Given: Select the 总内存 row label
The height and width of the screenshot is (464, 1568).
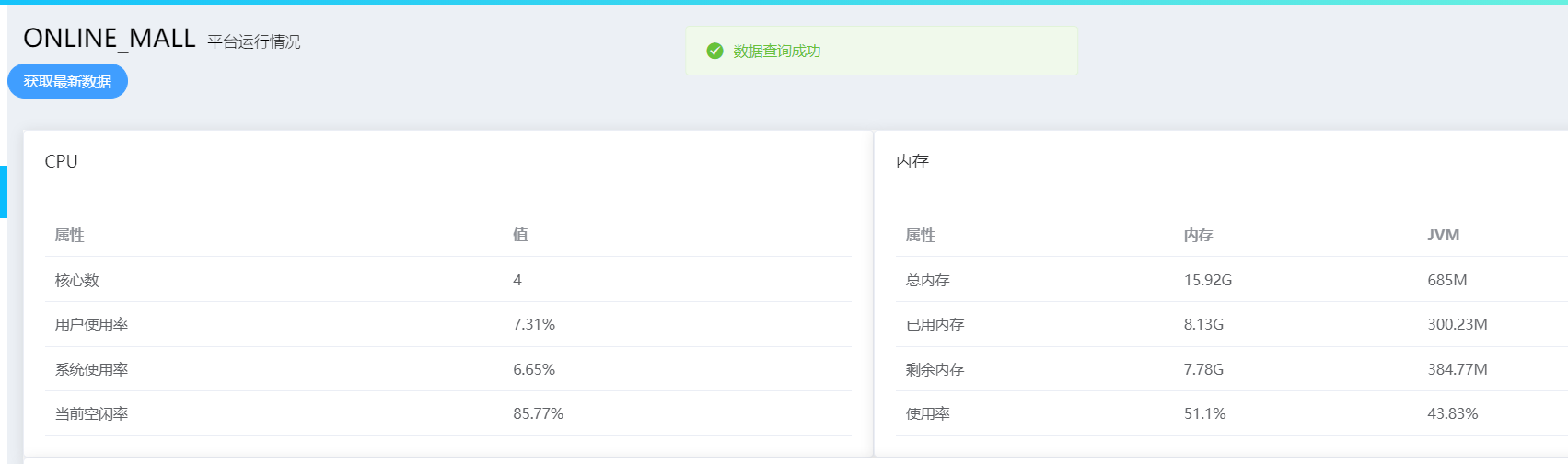Looking at the screenshot, I should (928, 280).
